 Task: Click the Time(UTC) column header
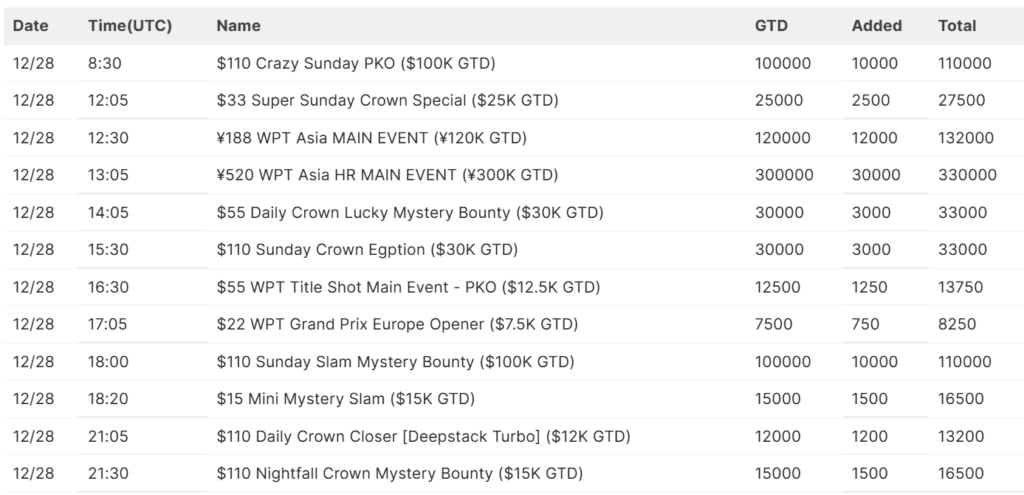(130, 26)
